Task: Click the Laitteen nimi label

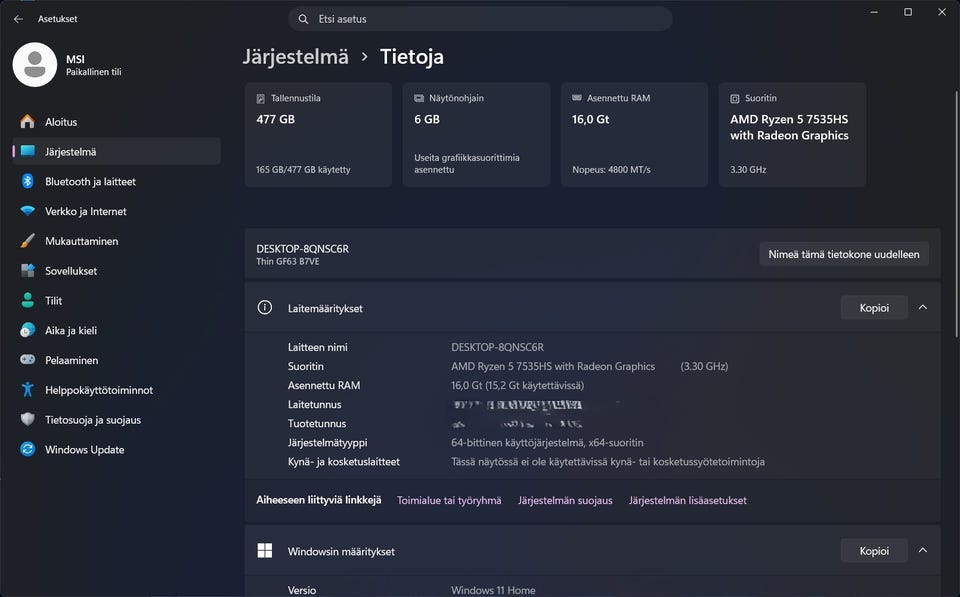Action: [317, 347]
